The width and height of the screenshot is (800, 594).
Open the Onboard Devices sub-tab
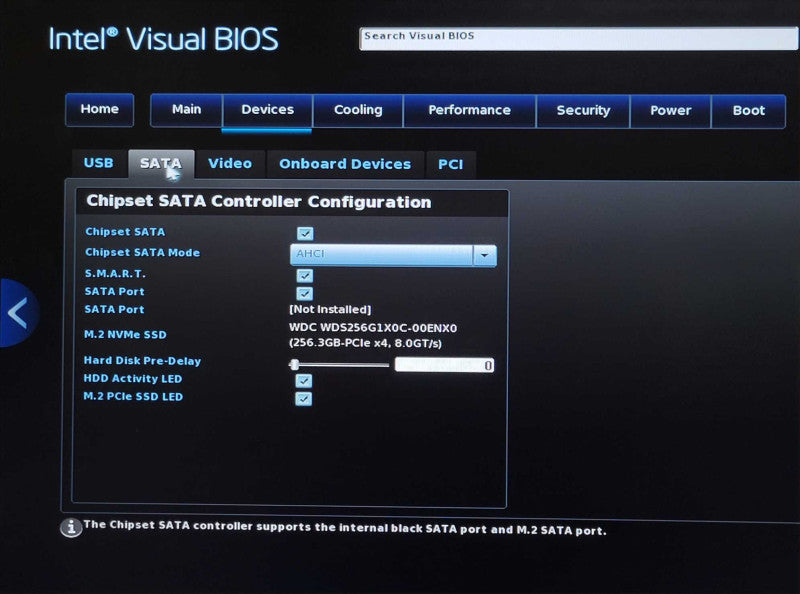345,164
